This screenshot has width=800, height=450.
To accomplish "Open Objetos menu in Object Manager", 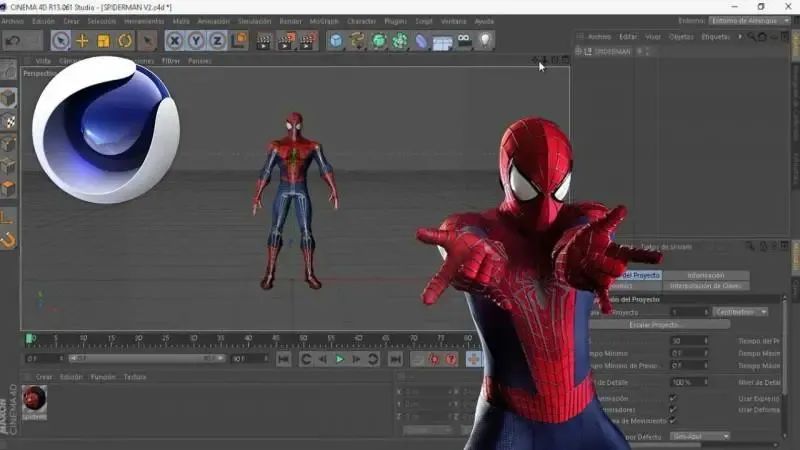I will click(x=681, y=37).
